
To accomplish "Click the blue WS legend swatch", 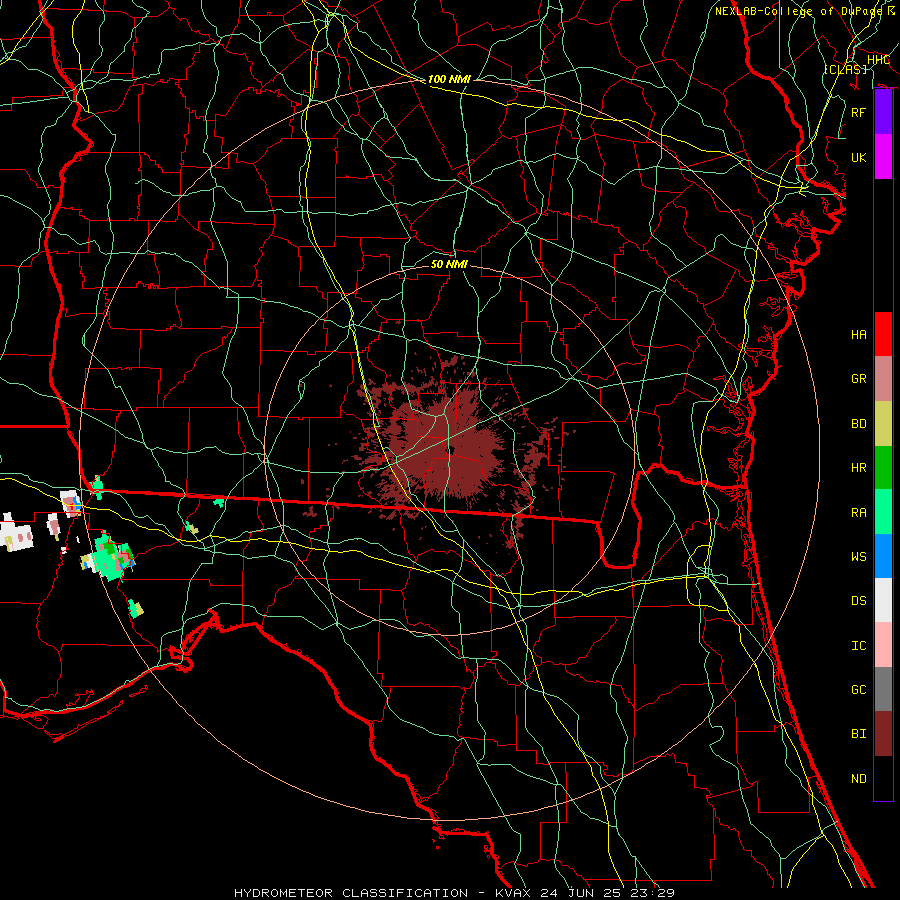I will coord(883,556).
